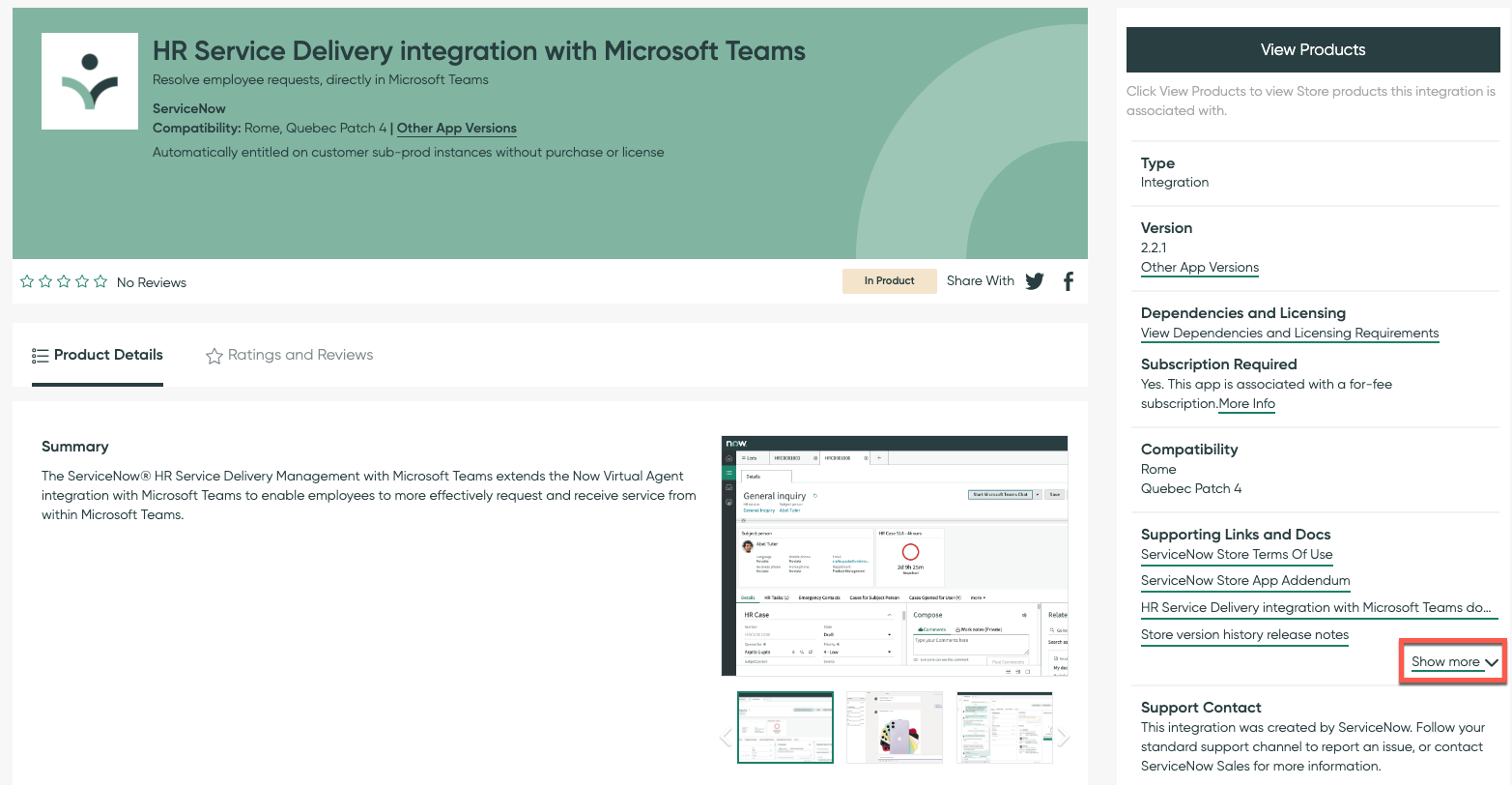Select the second screenshot thumbnail
This screenshot has height=785, width=1512.
pos(895,727)
